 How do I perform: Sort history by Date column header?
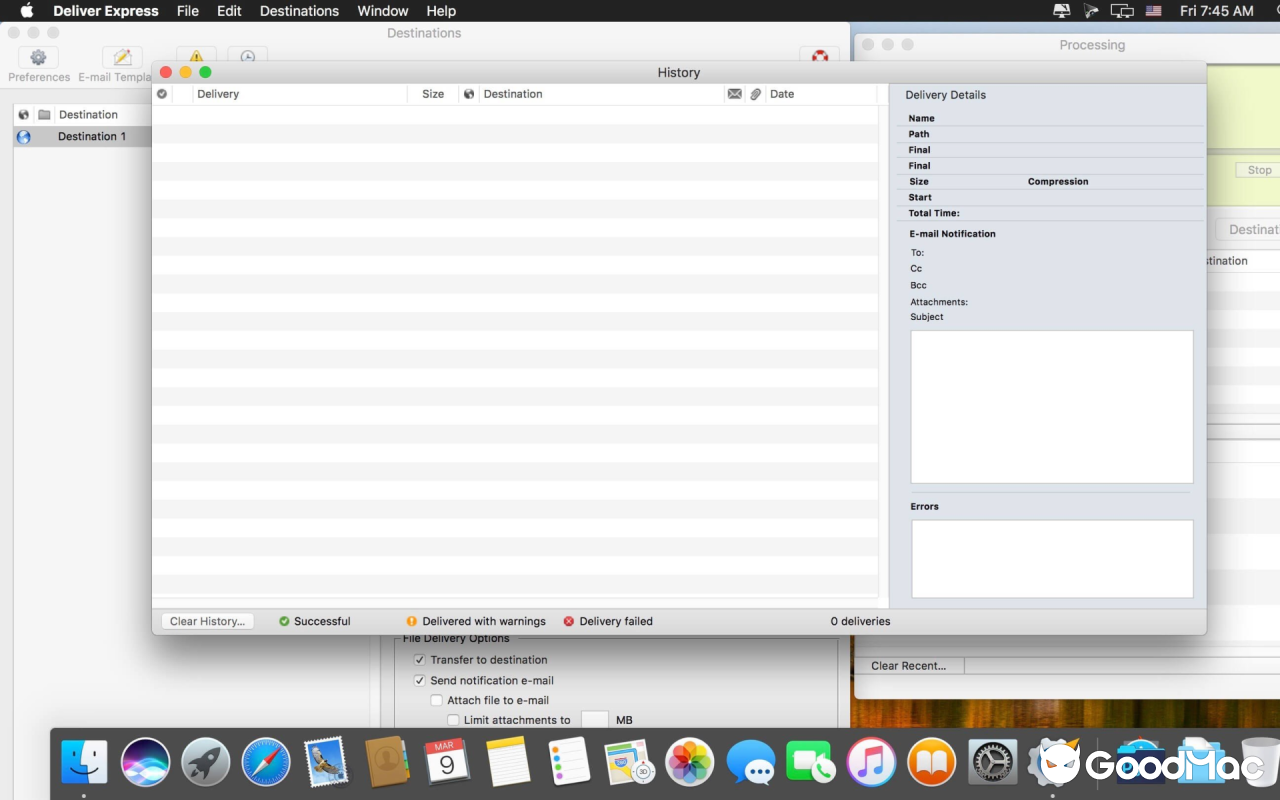(782, 94)
